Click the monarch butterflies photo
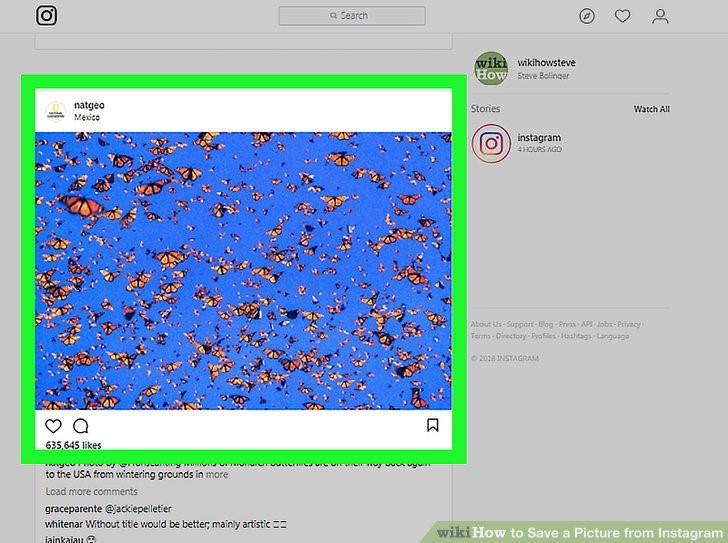Viewport: 728px width, 543px height. click(x=243, y=271)
